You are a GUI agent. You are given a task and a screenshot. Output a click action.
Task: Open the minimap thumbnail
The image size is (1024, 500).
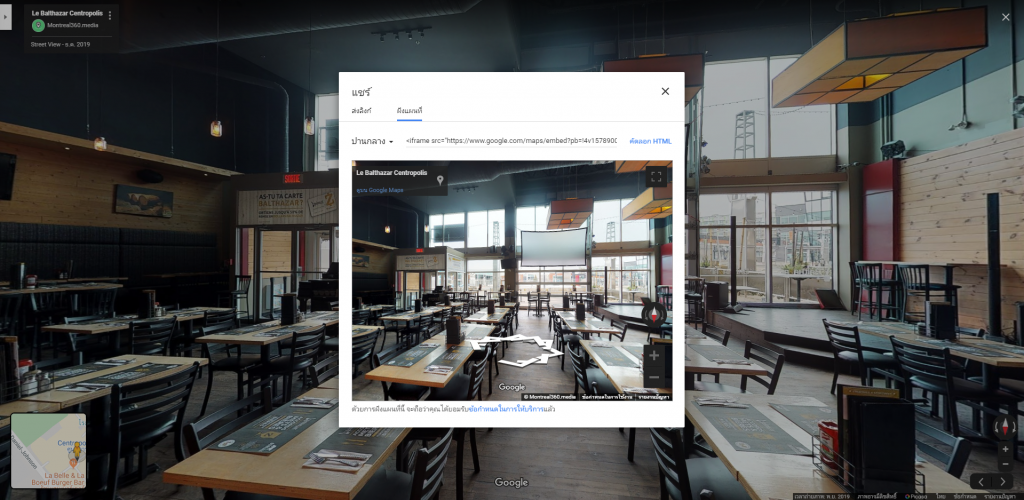point(48,450)
